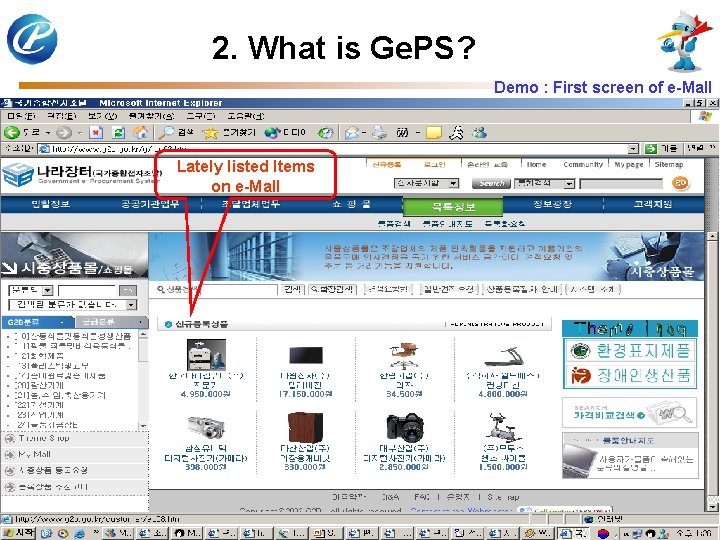The image size is (720, 540).
Task: Click the product search input field
Action: coord(239,289)
